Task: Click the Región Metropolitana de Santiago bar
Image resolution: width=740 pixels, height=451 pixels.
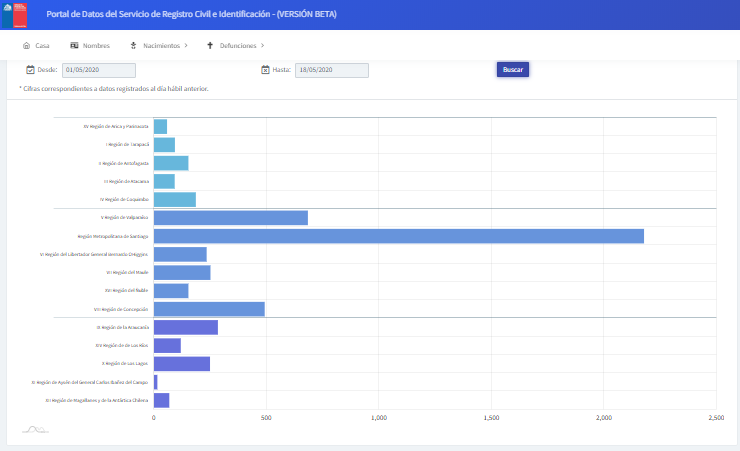Action: [x=398, y=236]
